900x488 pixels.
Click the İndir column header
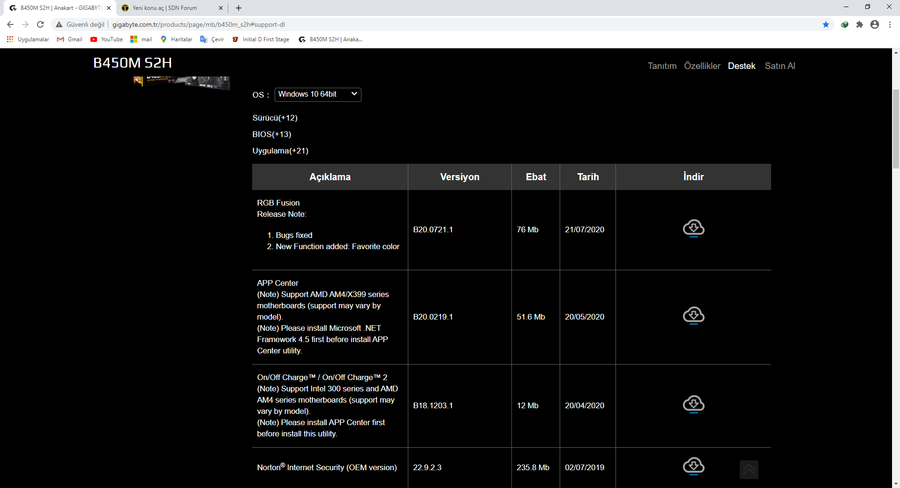[693, 177]
